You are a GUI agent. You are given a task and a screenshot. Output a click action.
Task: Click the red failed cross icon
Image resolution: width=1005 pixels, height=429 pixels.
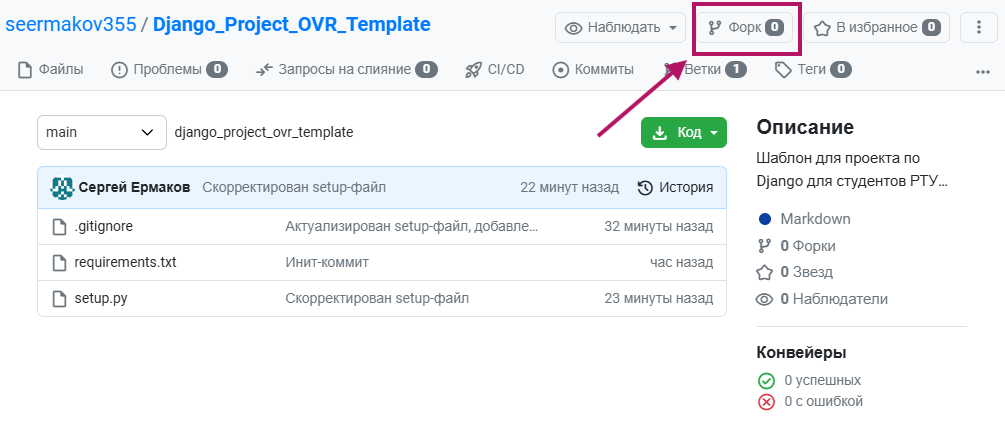tap(766, 403)
